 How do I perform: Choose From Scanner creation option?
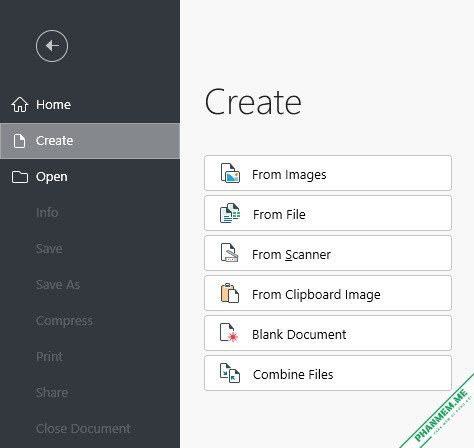point(328,253)
